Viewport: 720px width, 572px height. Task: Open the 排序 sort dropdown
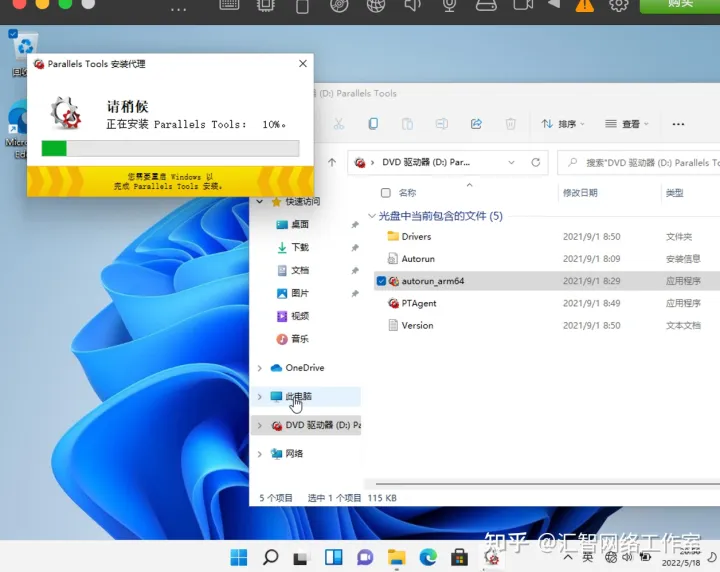point(563,124)
